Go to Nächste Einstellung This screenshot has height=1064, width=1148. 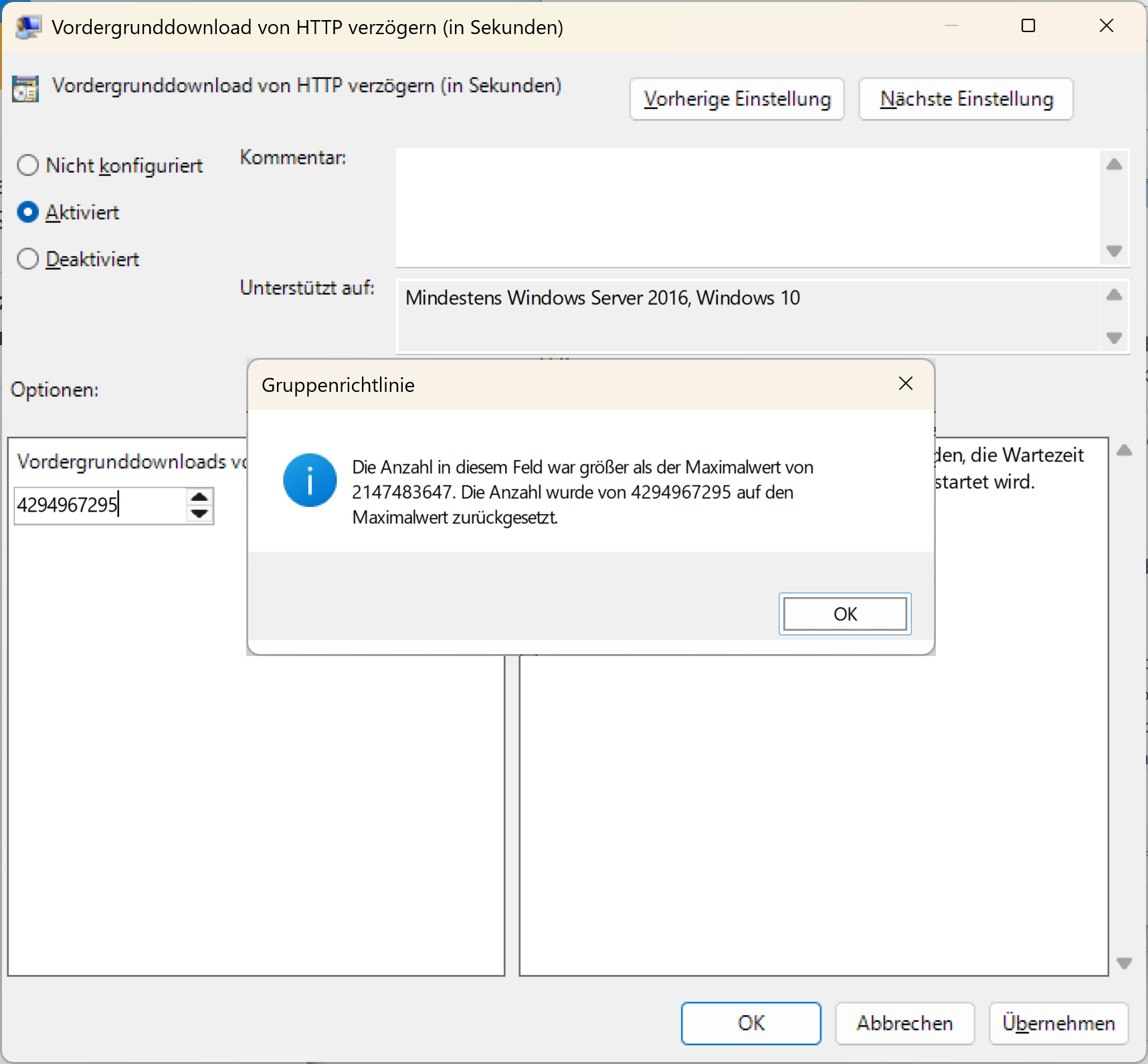click(966, 99)
